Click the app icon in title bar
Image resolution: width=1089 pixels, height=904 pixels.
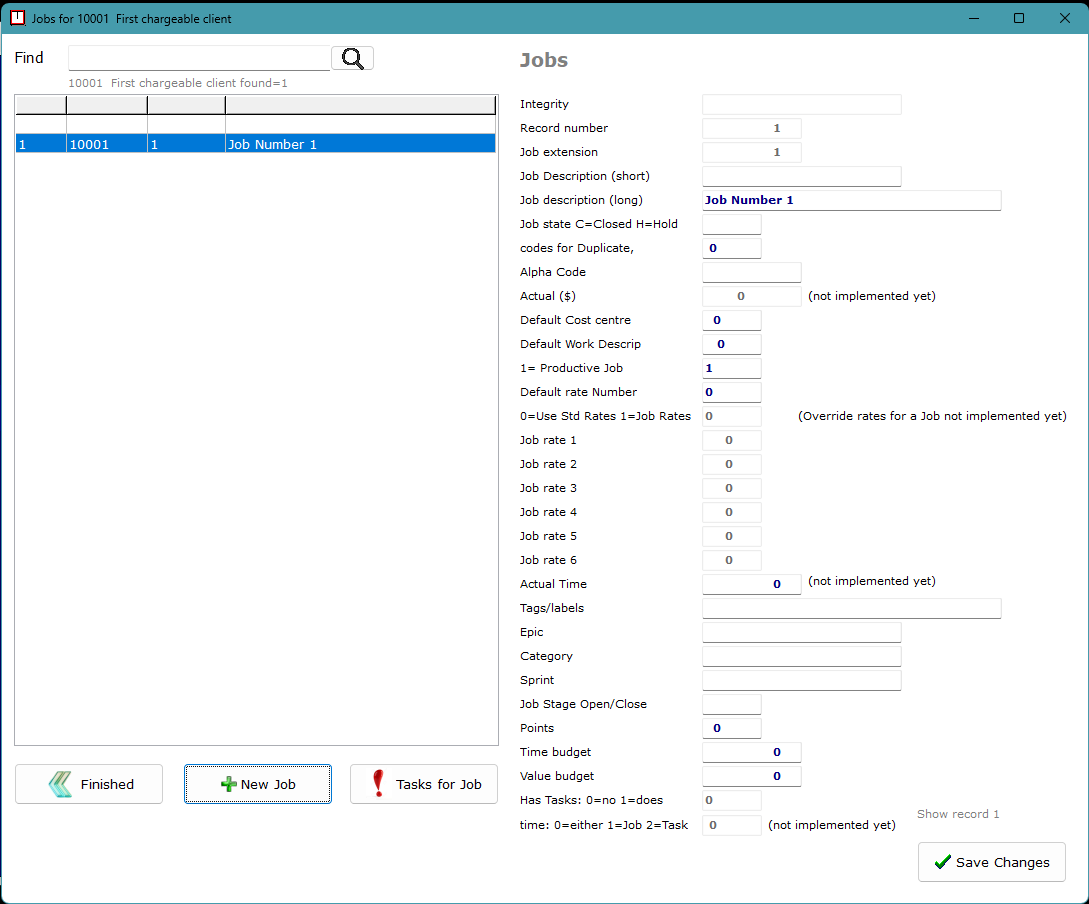(x=17, y=18)
